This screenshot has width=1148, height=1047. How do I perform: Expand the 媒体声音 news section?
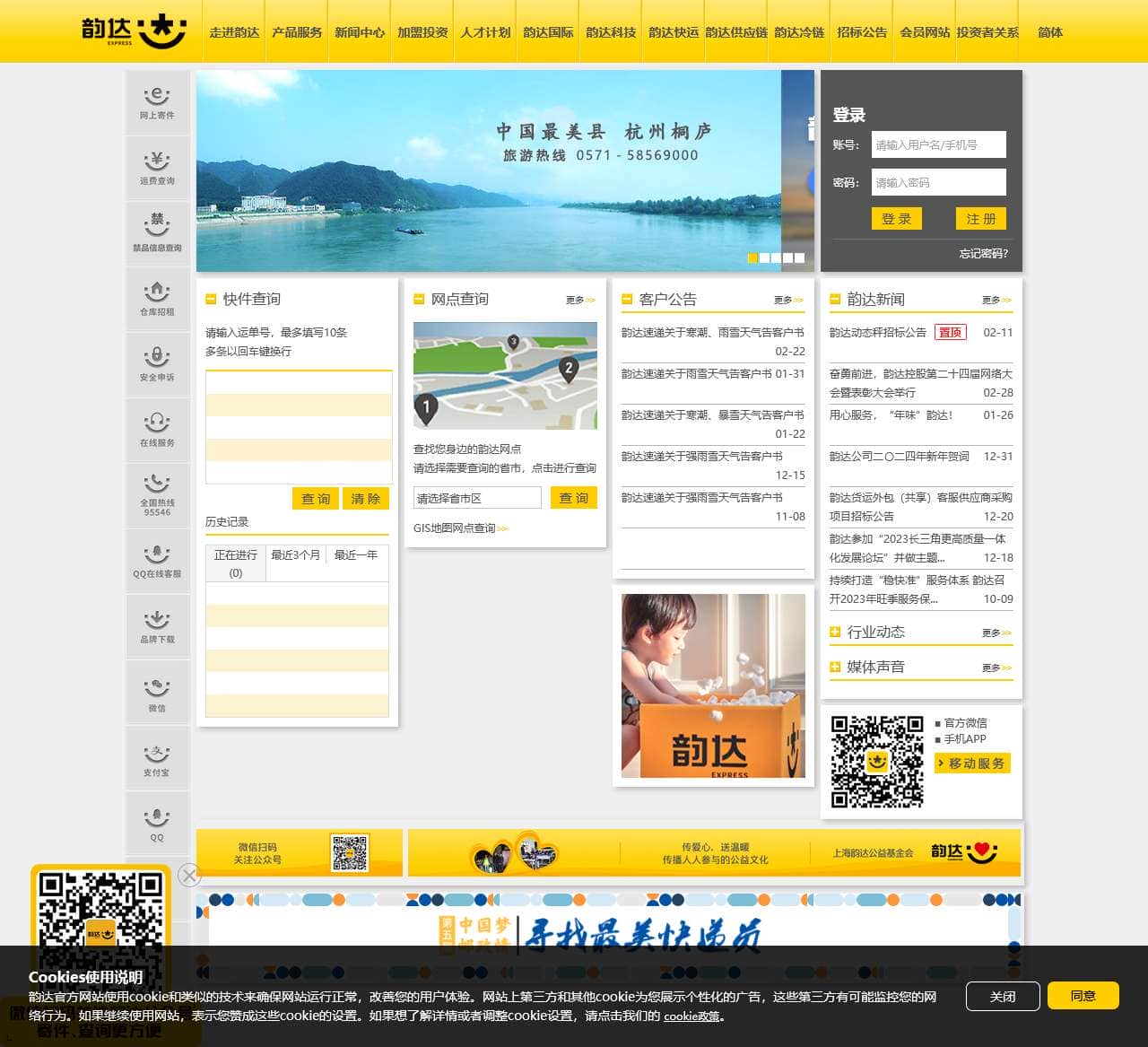click(x=835, y=667)
